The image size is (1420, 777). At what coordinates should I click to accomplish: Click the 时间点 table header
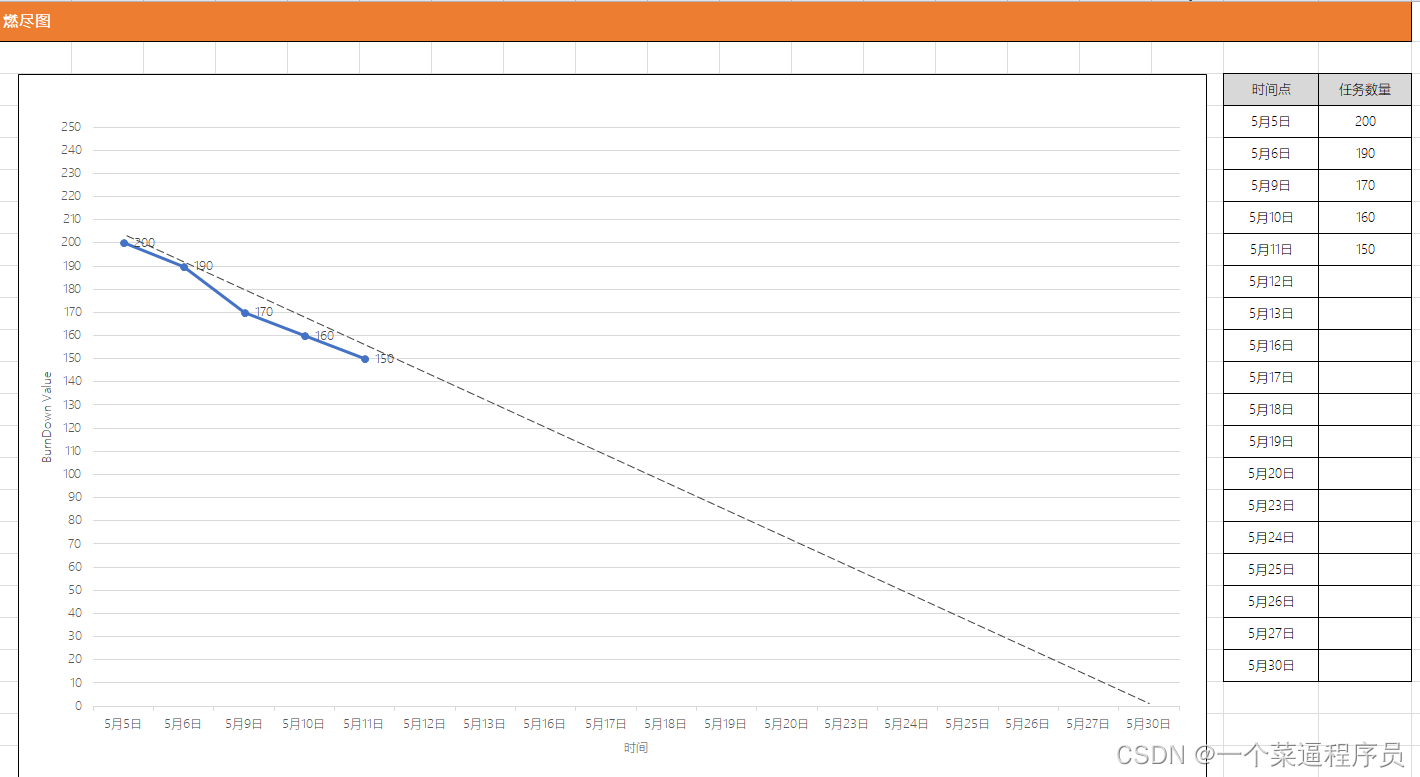(x=1271, y=89)
